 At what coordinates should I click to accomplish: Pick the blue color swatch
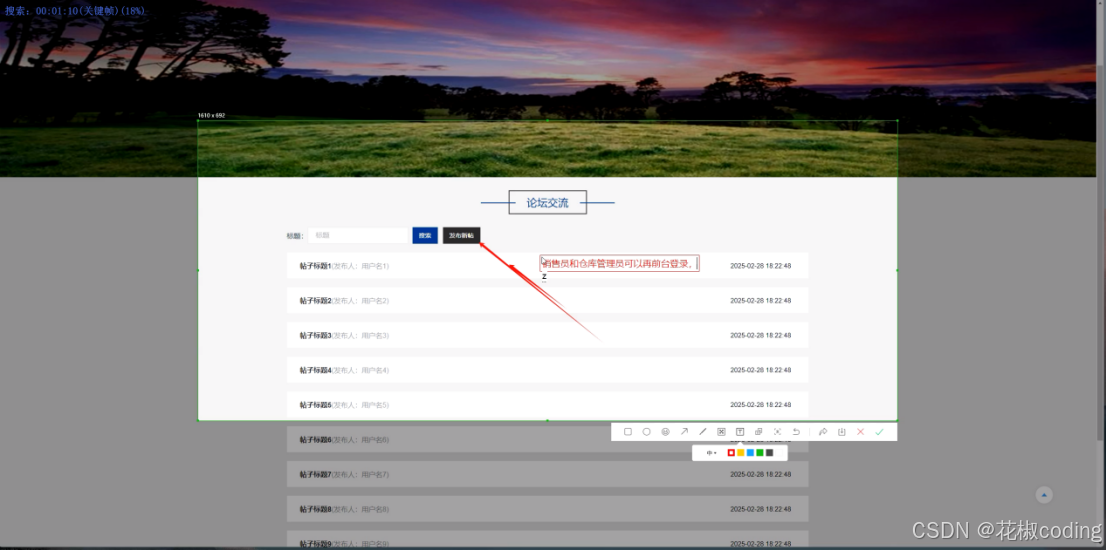coord(750,453)
